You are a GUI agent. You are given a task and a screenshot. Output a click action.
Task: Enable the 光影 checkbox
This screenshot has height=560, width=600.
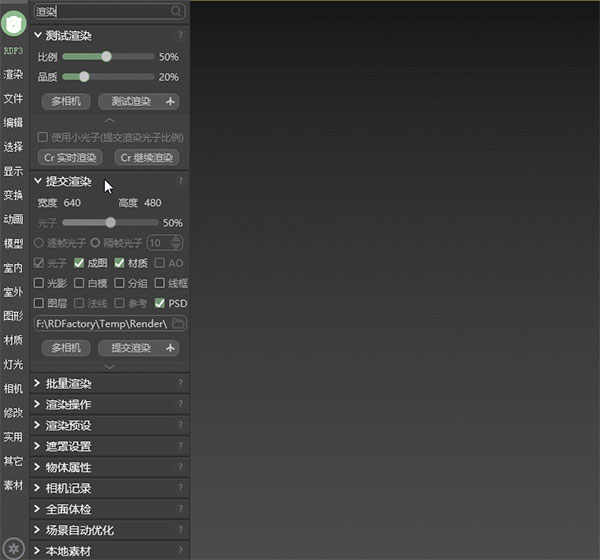click(x=40, y=283)
